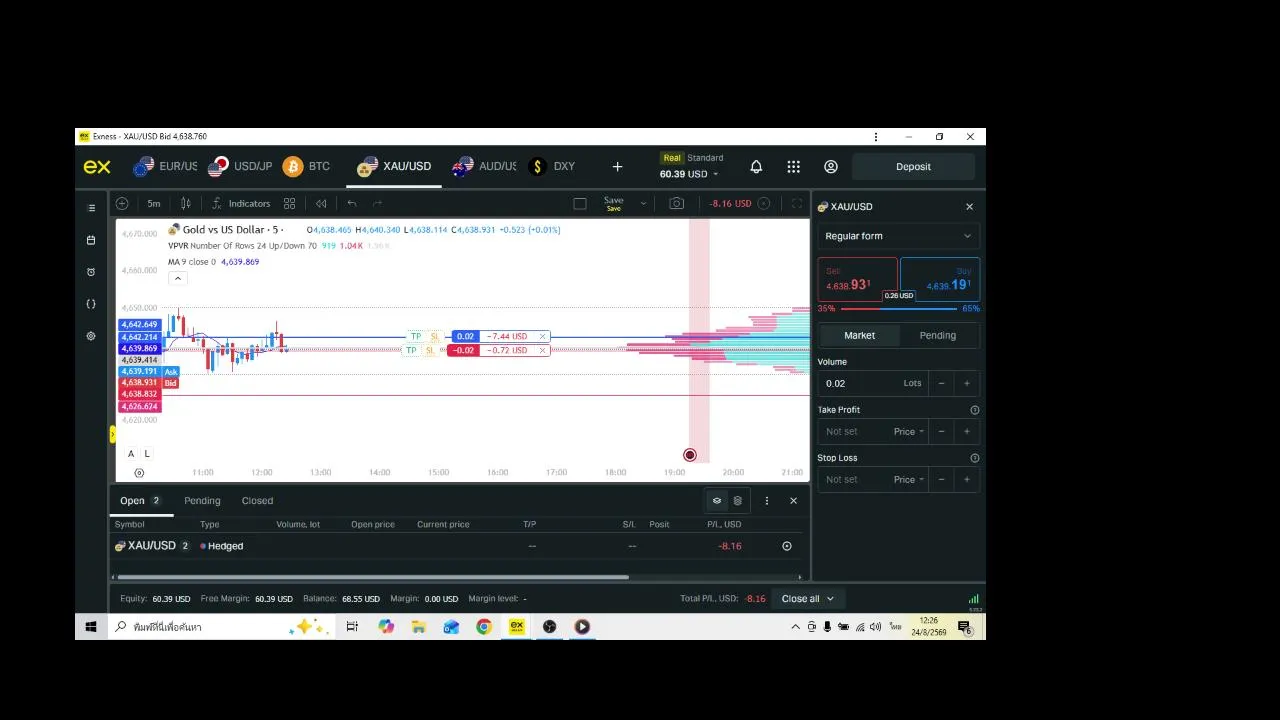
Task: Set SL on the -0.02 sell position
Action: (x=431, y=350)
